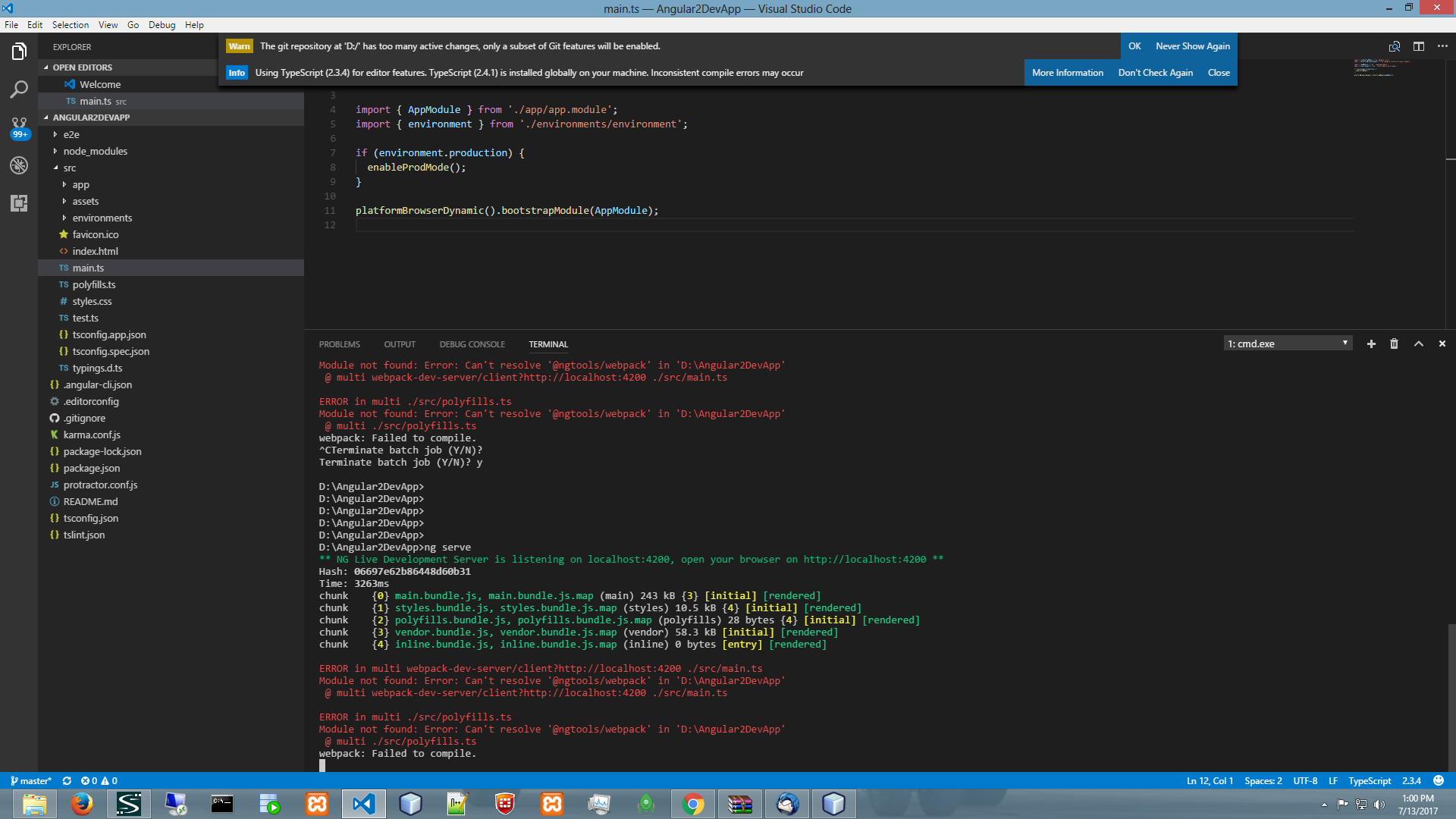Viewport: 1456px width, 819px height.
Task: Open Source Control view with 99+ badge
Action: (19, 126)
